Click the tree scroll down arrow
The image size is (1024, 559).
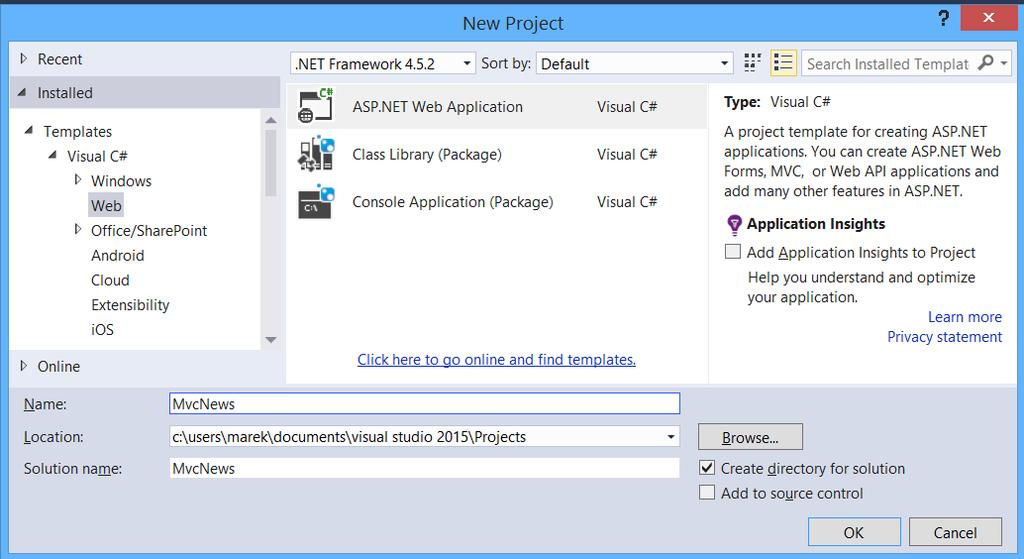tap(270, 340)
